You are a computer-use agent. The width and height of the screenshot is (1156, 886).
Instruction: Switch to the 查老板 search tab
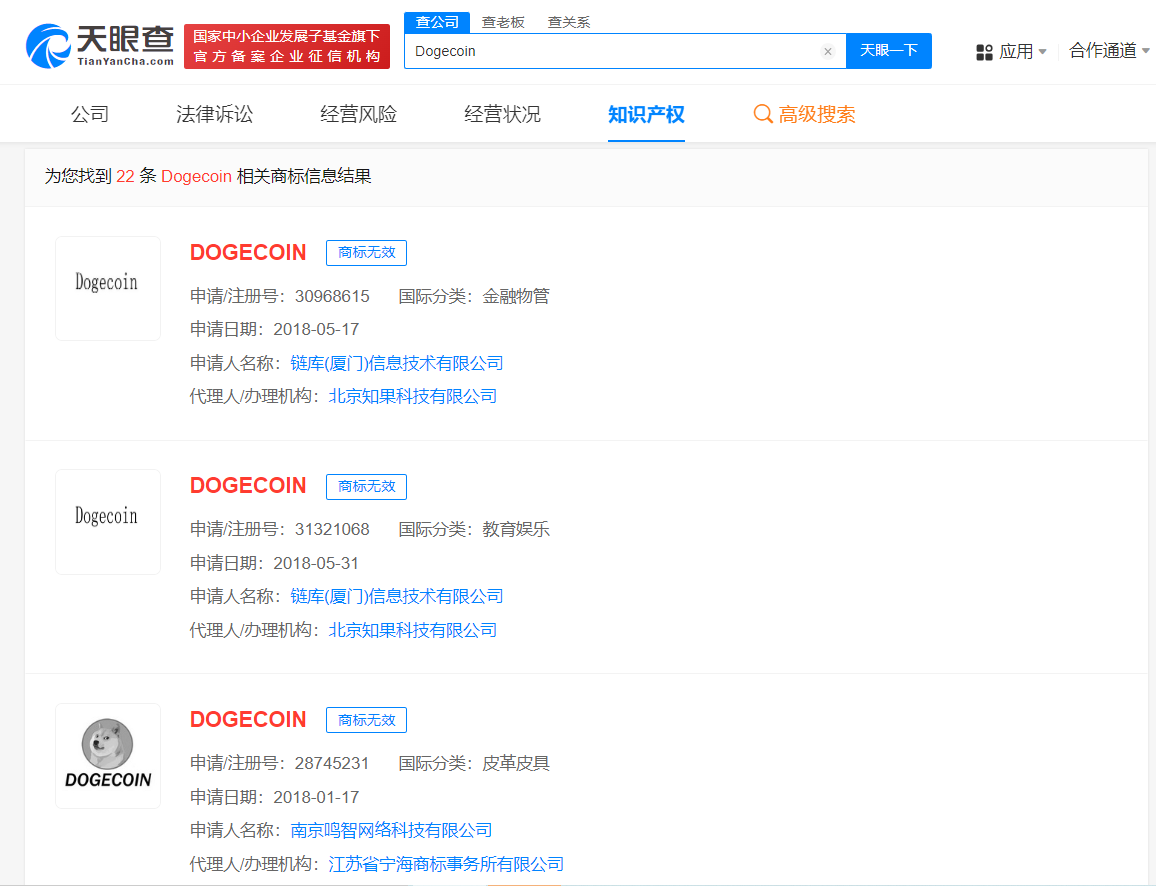click(503, 20)
